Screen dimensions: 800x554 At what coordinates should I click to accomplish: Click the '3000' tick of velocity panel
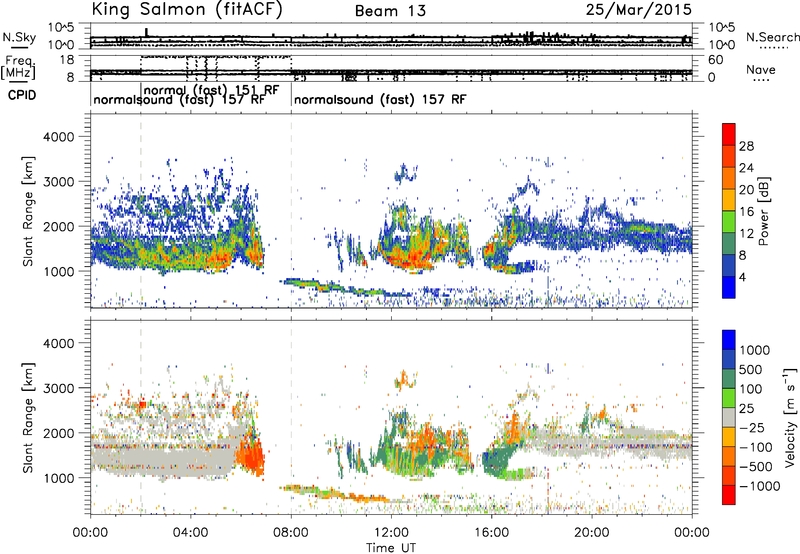(59, 388)
